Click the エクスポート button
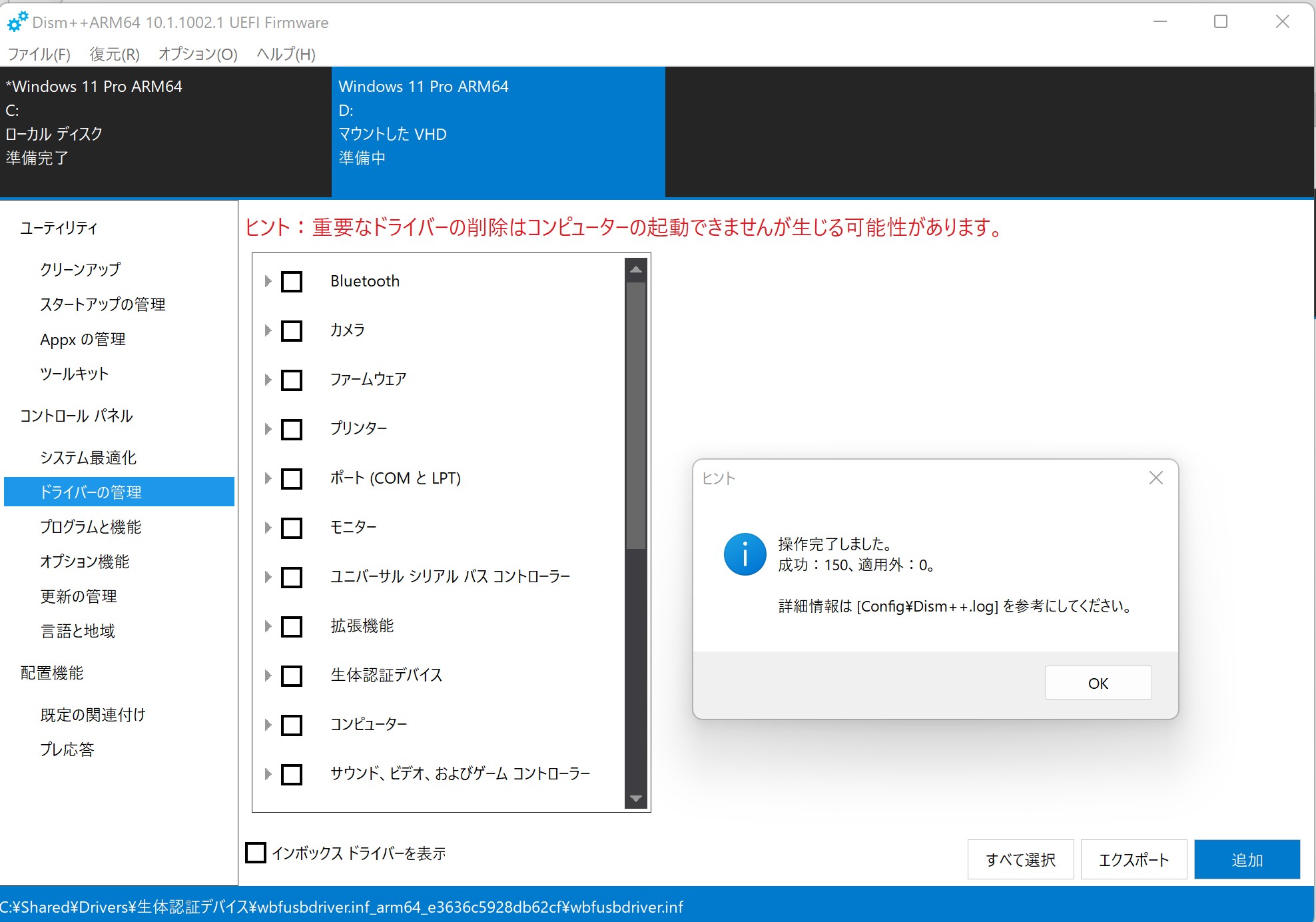1316x922 pixels. (1134, 859)
